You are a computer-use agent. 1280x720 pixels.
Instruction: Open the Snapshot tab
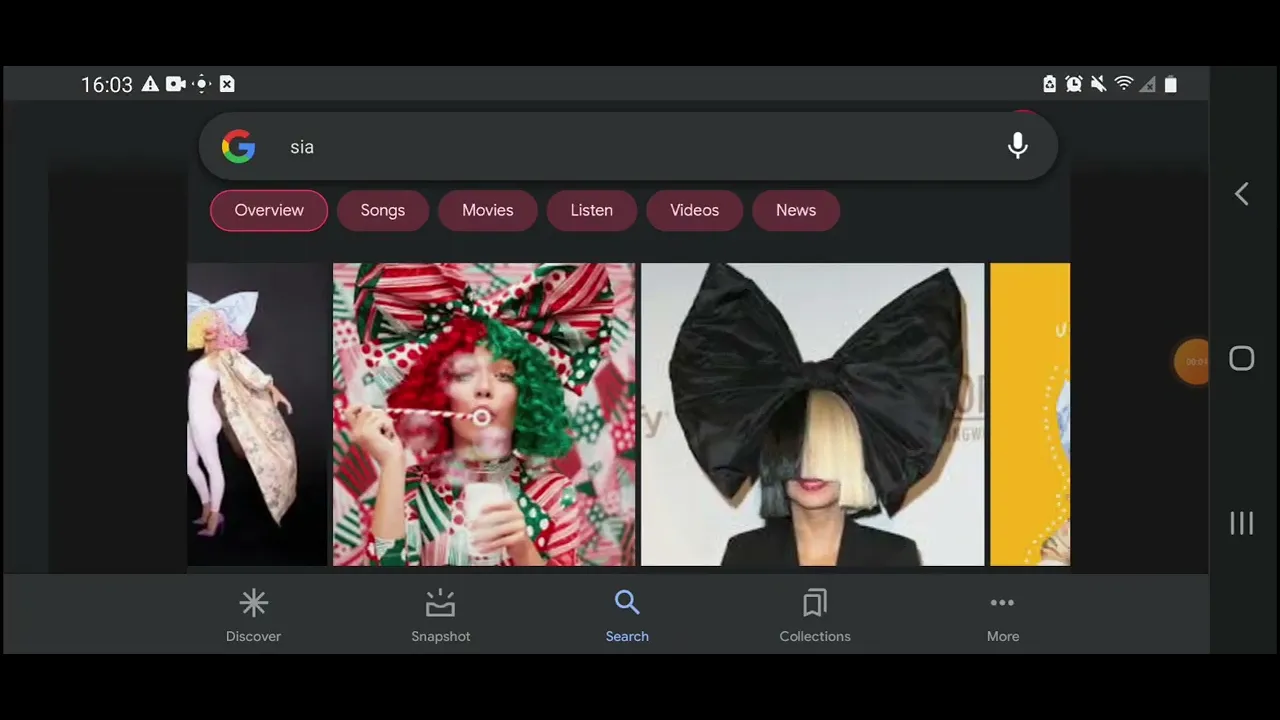click(440, 615)
